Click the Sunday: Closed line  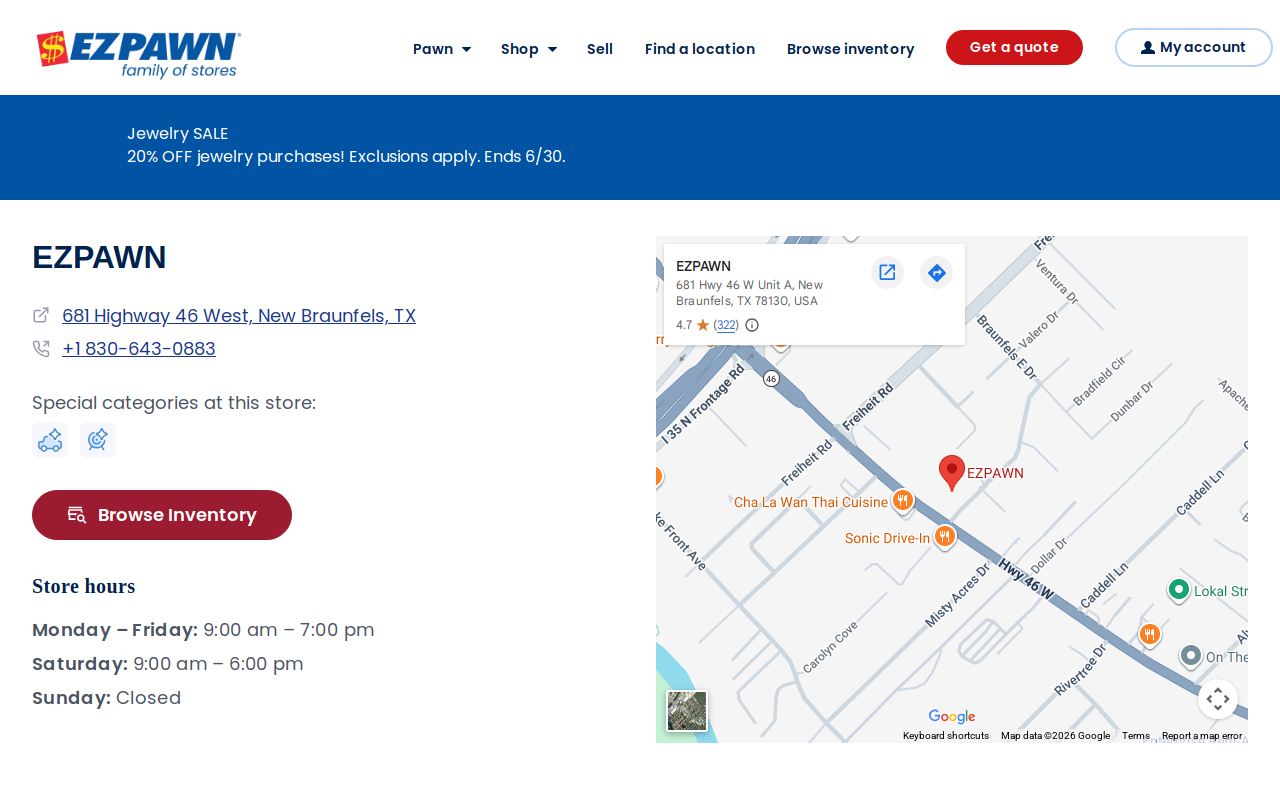click(107, 698)
